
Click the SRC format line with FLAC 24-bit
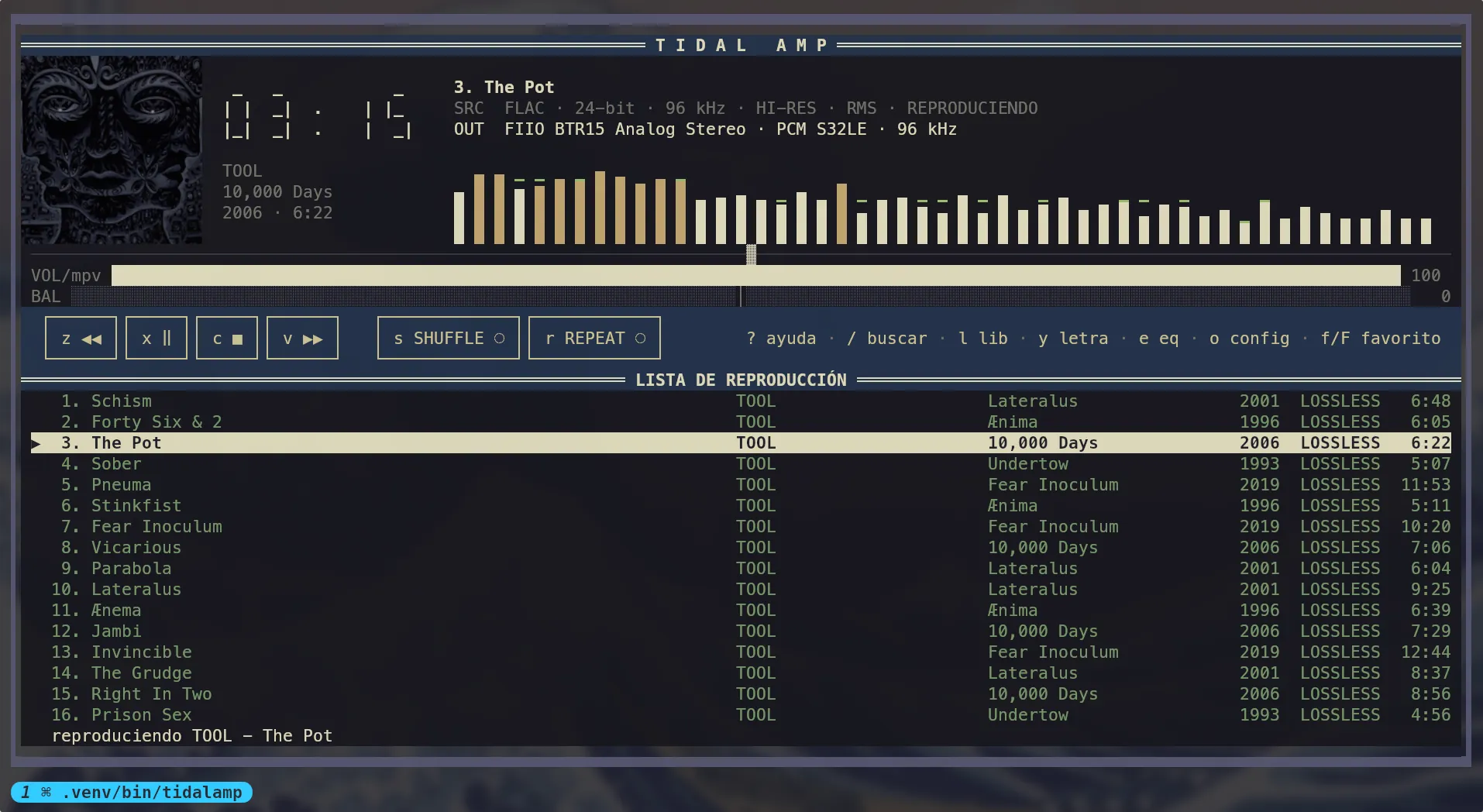click(746, 108)
